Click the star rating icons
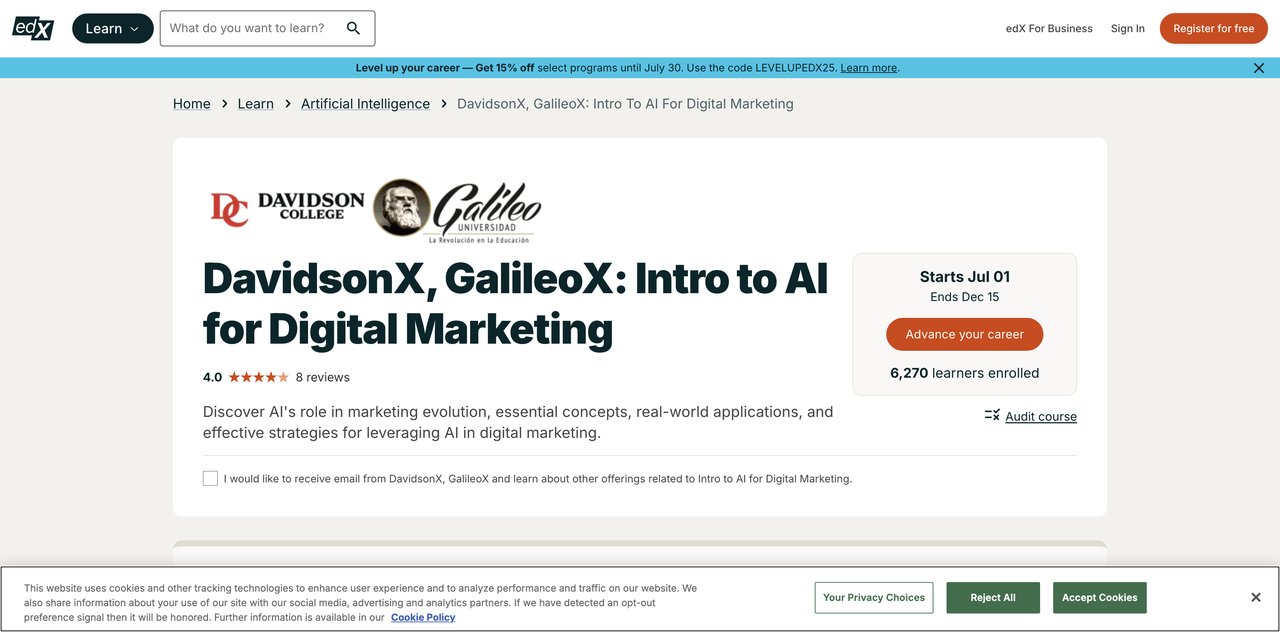 258,377
